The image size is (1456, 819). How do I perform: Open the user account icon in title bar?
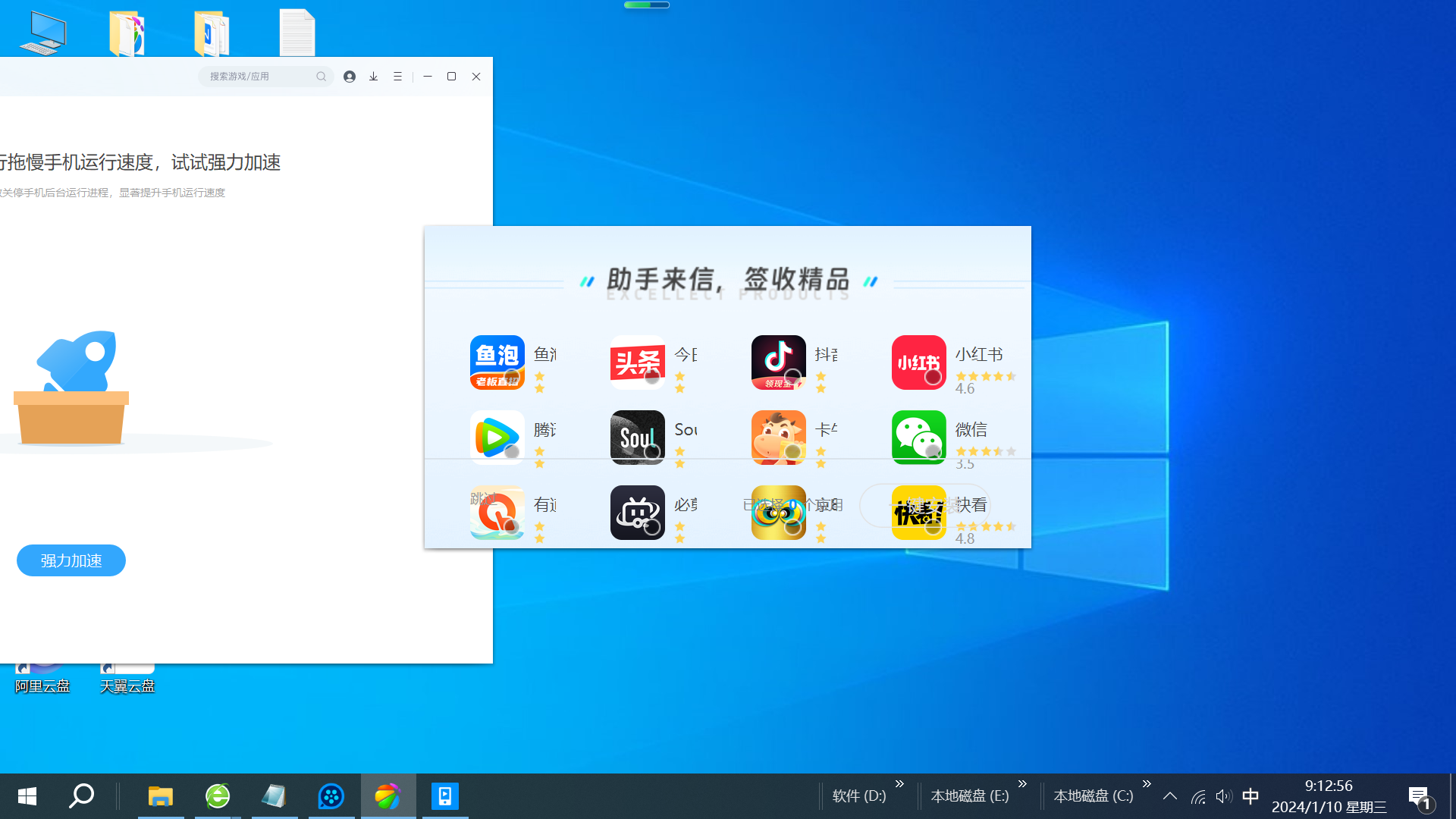click(350, 77)
